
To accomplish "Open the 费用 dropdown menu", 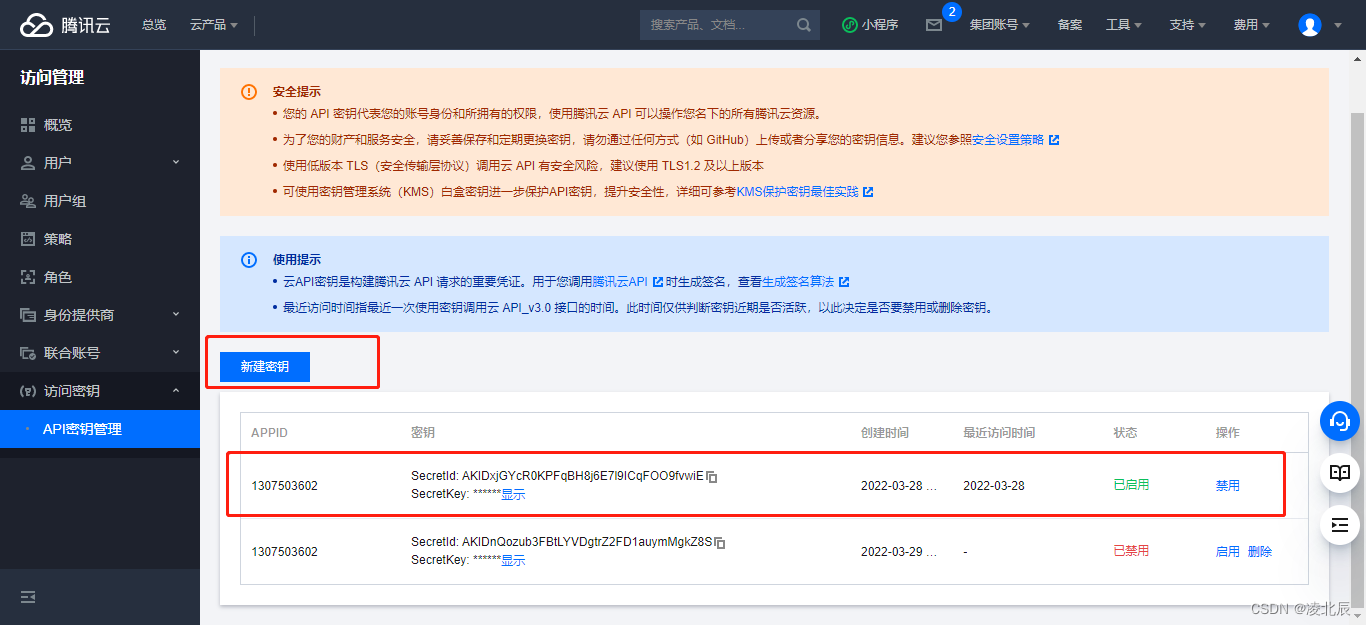I will 1251,25.
